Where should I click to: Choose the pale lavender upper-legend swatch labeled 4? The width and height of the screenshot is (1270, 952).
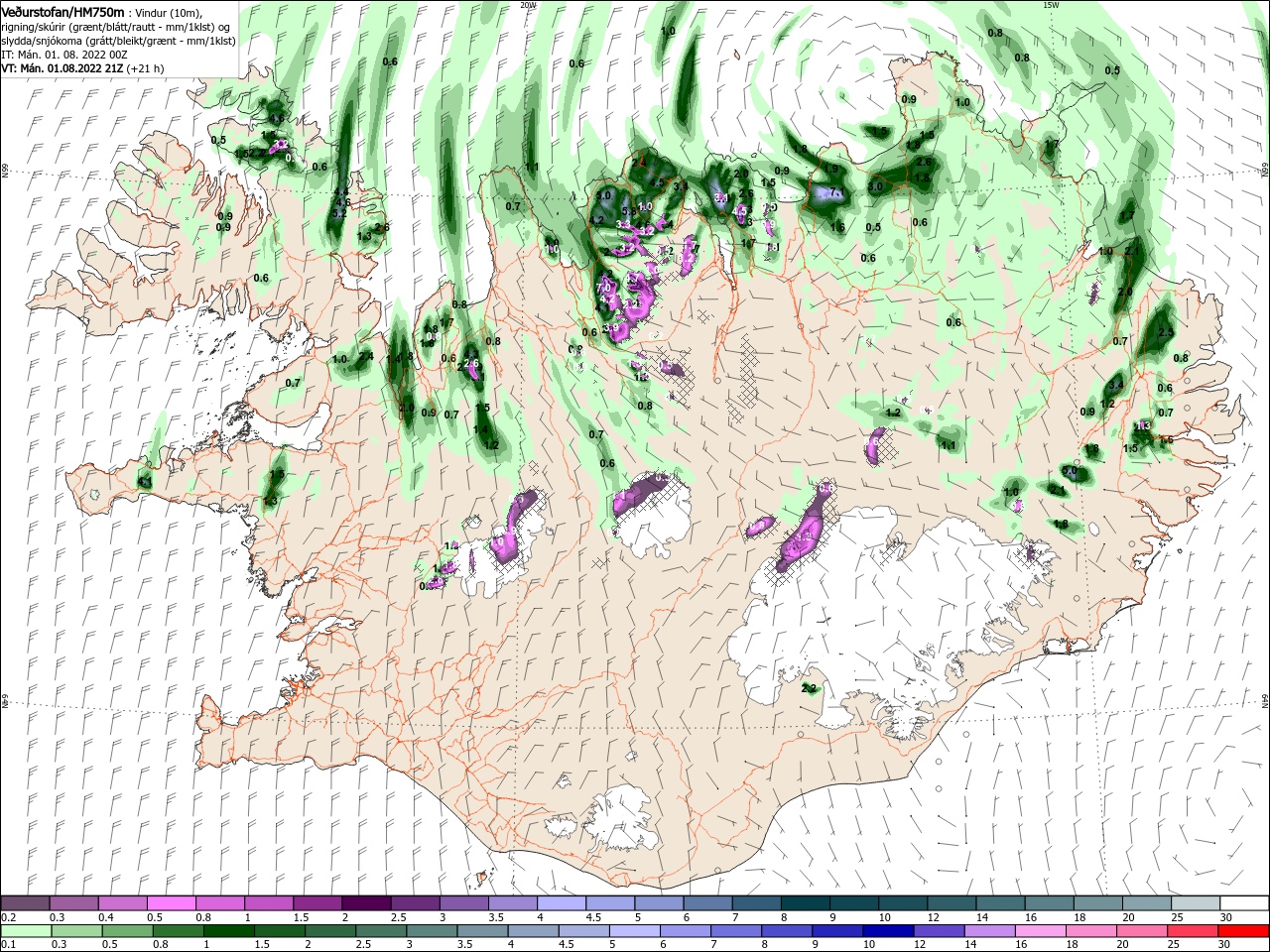pos(561,903)
